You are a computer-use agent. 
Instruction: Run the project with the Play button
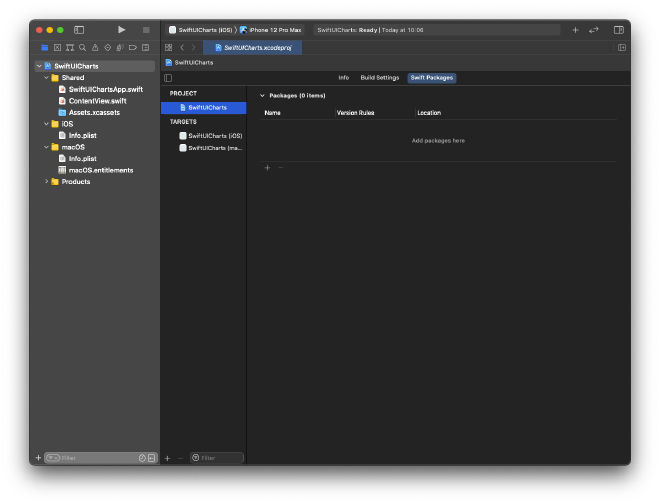click(x=122, y=30)
